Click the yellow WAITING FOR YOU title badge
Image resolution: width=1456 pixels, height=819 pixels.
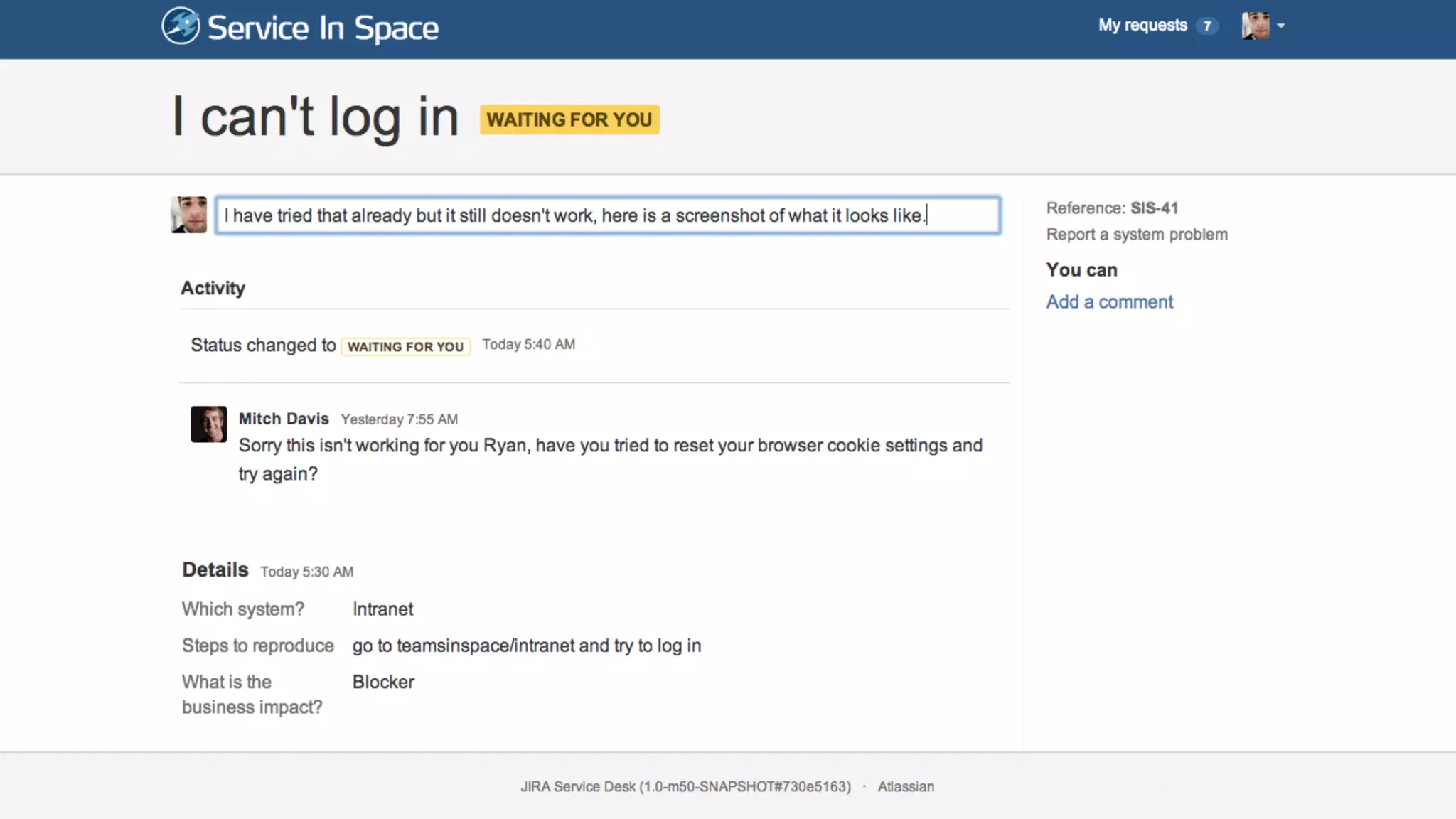click(x=569, y=119)
